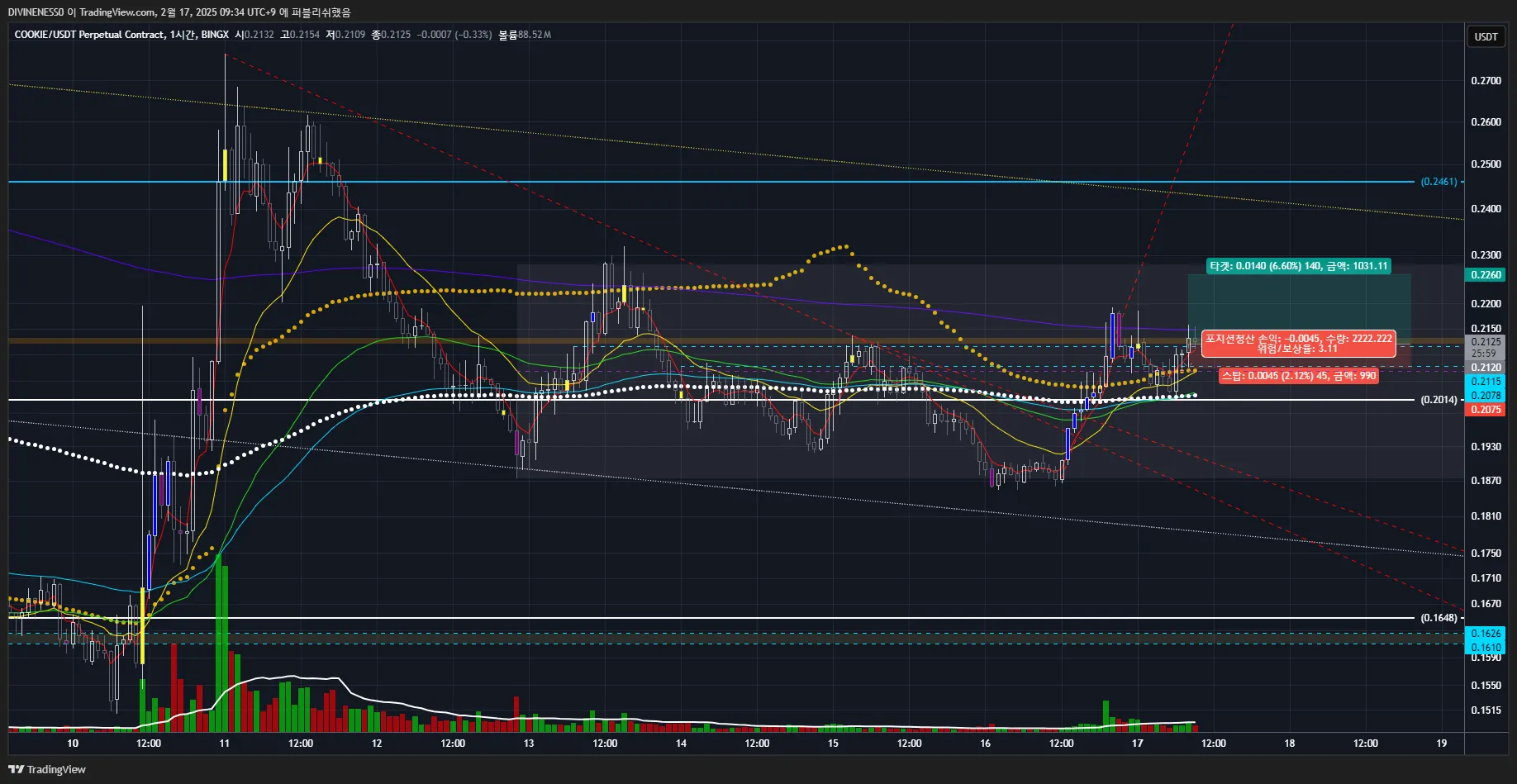Click date 17 on time axis

[x=1138, y=744]
